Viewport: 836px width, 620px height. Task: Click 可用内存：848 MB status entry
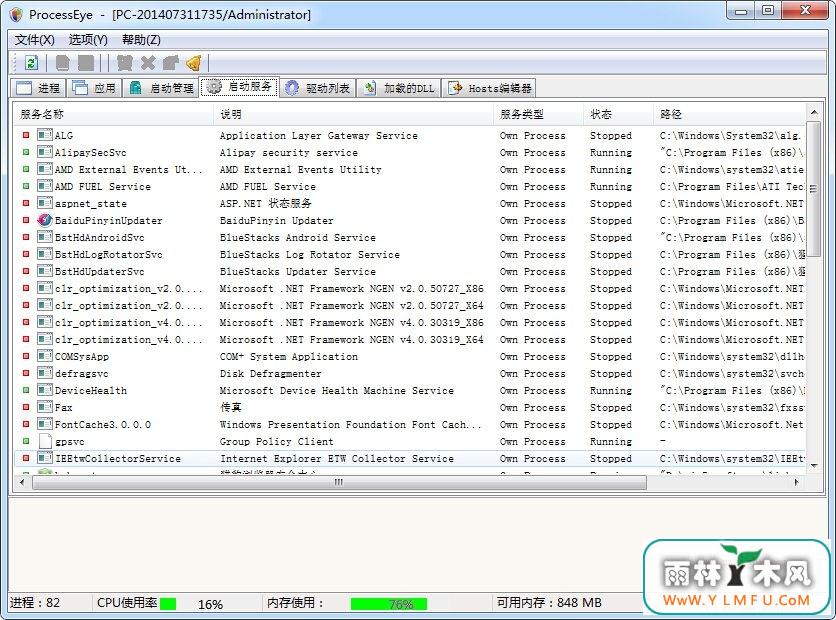tap(549, 603)
